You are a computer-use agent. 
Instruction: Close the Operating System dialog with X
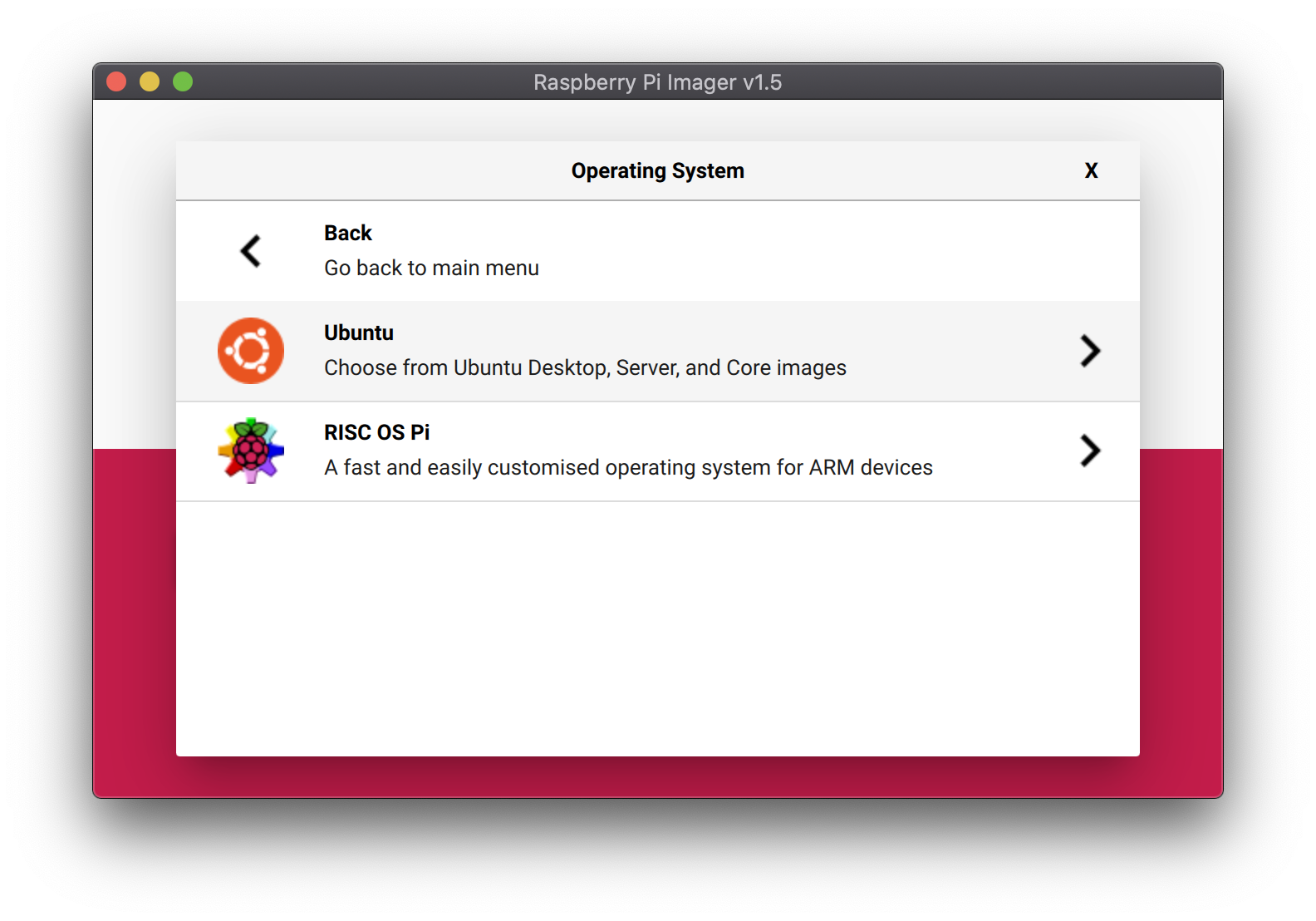1091,170
